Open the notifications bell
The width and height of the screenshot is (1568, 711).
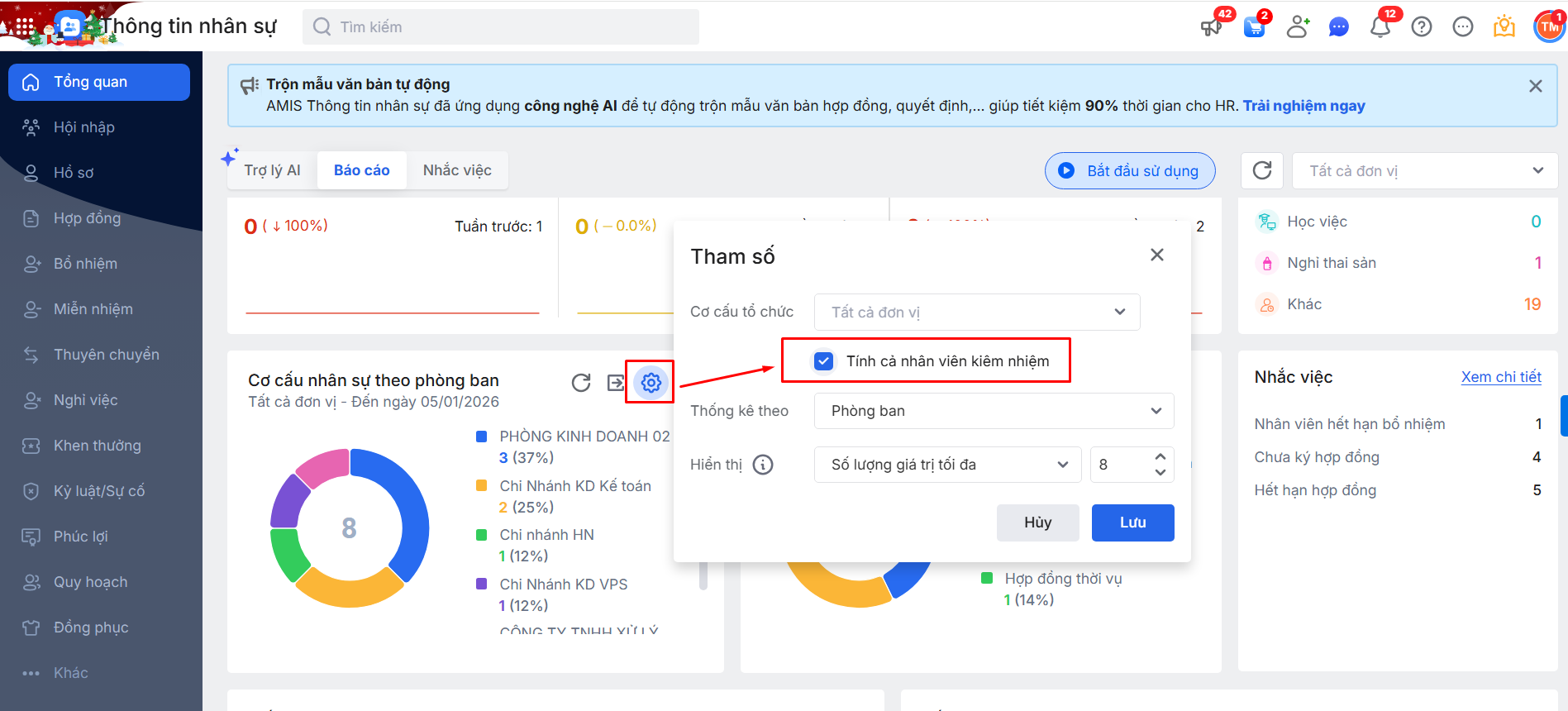pyautogui.click(x=1380, y=27)
